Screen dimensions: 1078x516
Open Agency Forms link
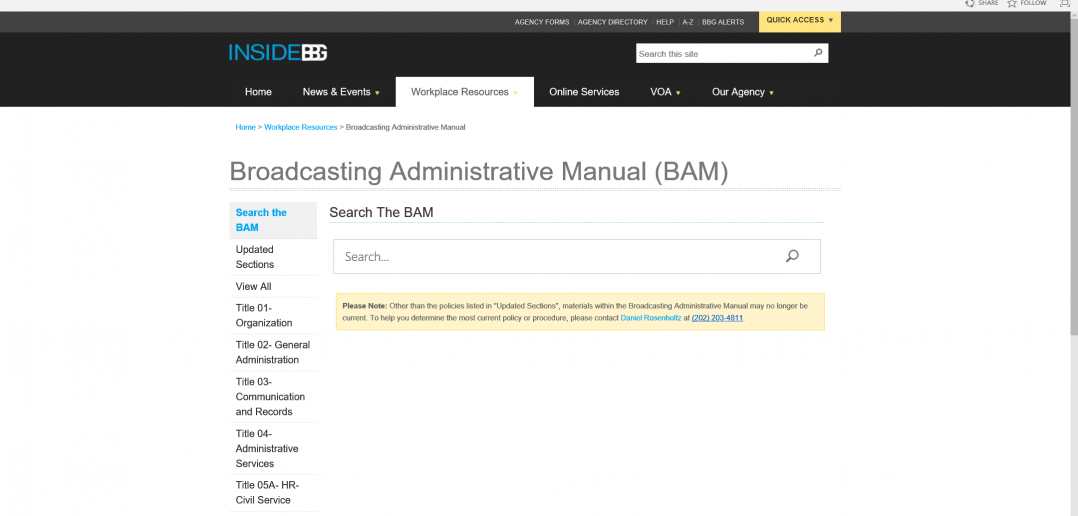(x=542, y=22)
